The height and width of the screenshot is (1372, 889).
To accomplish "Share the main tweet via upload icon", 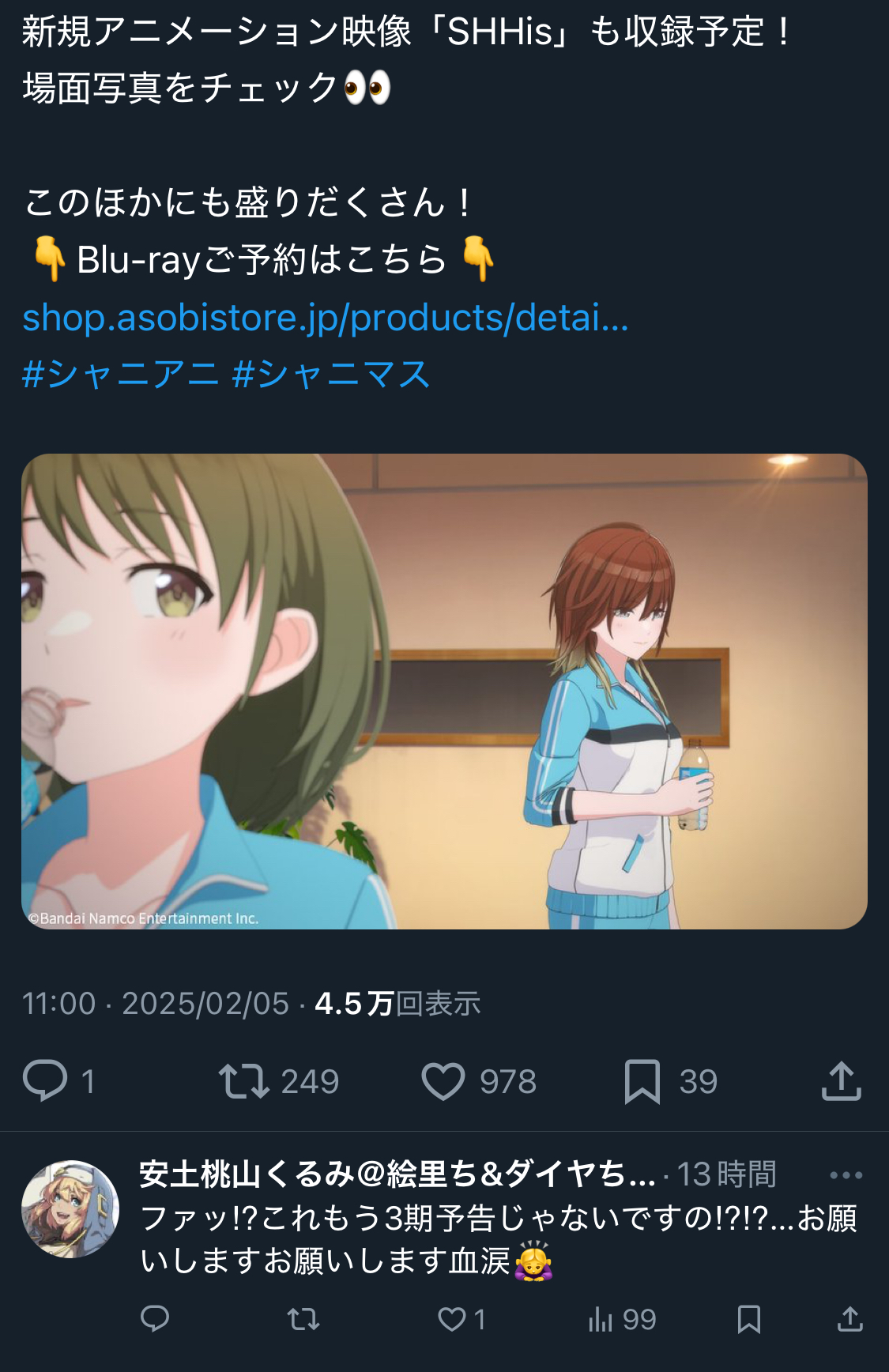I will pos(842,1080).
